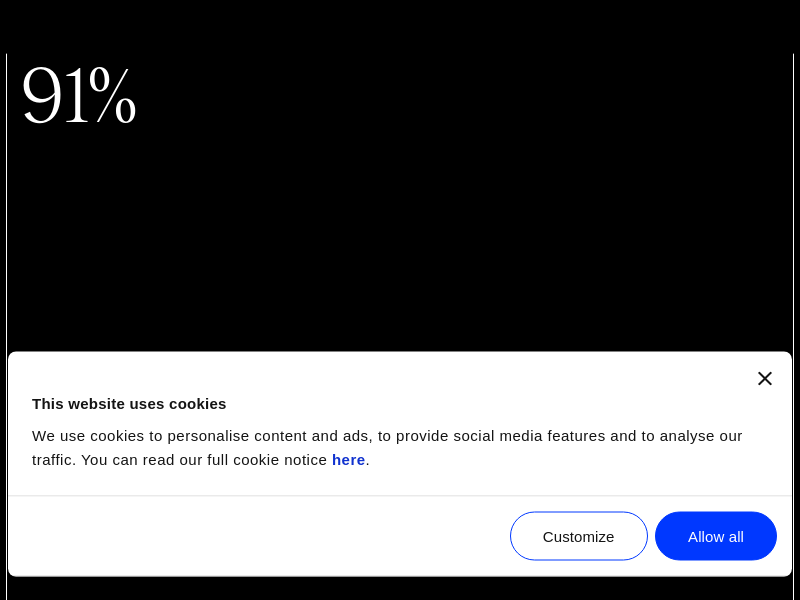800x600 pixels.
Task: Click the black strip below the cookie banner
Action: pyautogui.click(x=400, y=589)
